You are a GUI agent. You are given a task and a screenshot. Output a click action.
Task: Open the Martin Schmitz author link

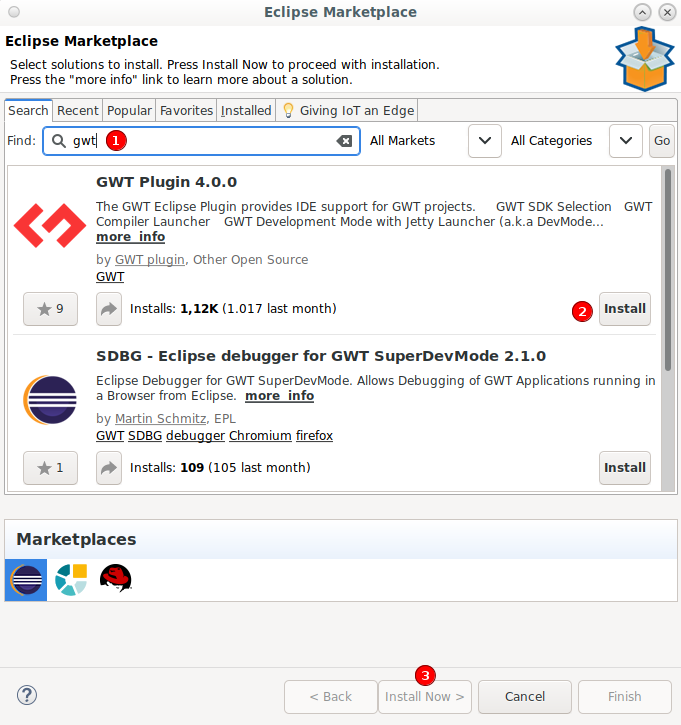pos(160,418)
